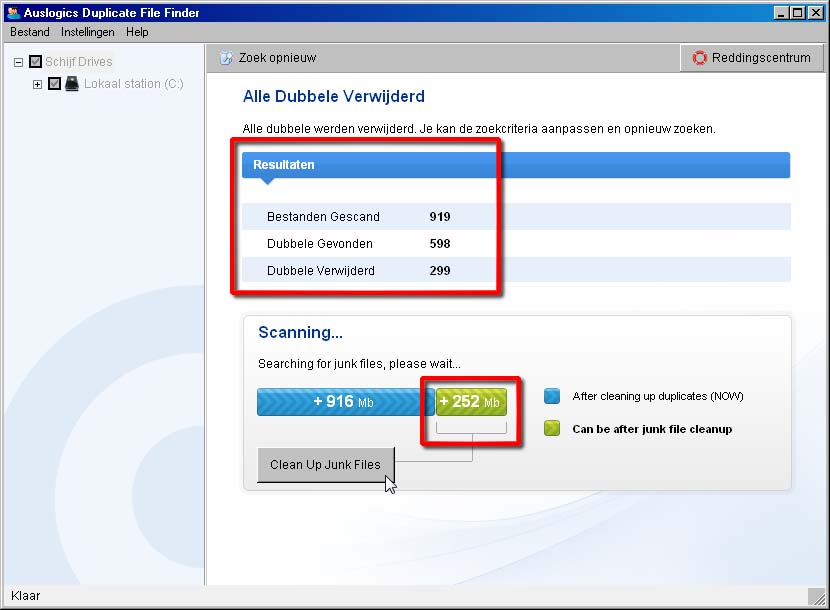Select the Lokaal station (C:) label
This screenshot has height=610, width=830.
[x=133, y=84]
